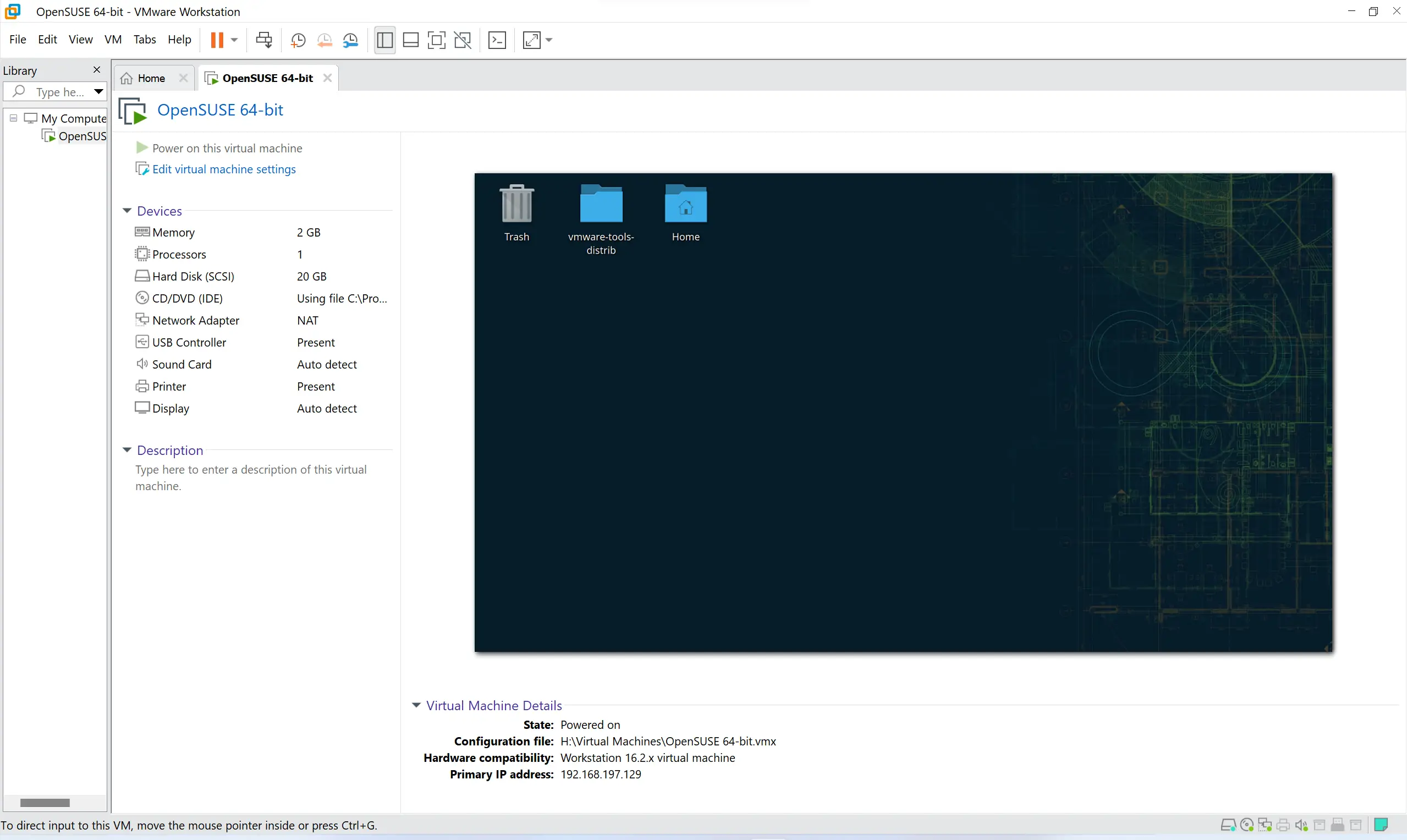Switch to the Home tab
The image size is (1407, 840).
(x=151, y=78)
